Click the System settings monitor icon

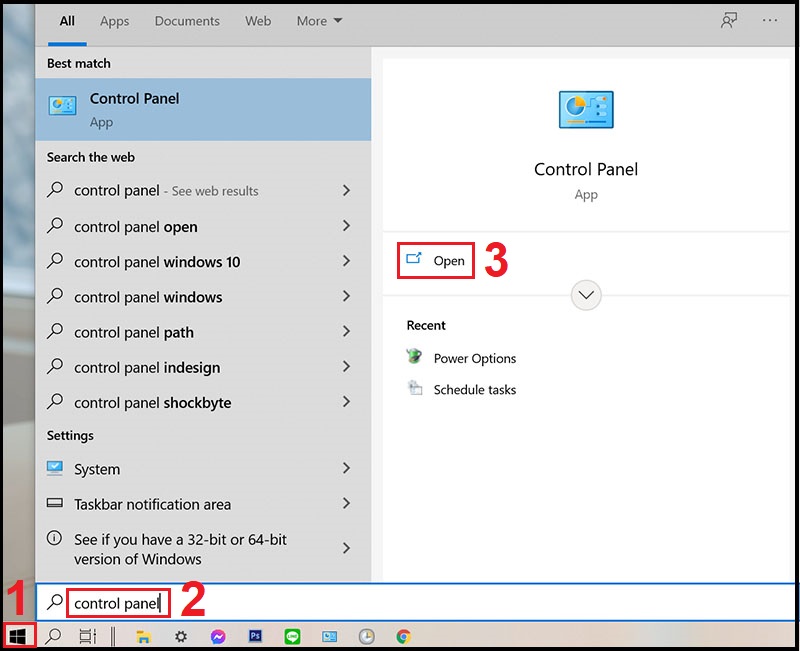tap(55, 468)
